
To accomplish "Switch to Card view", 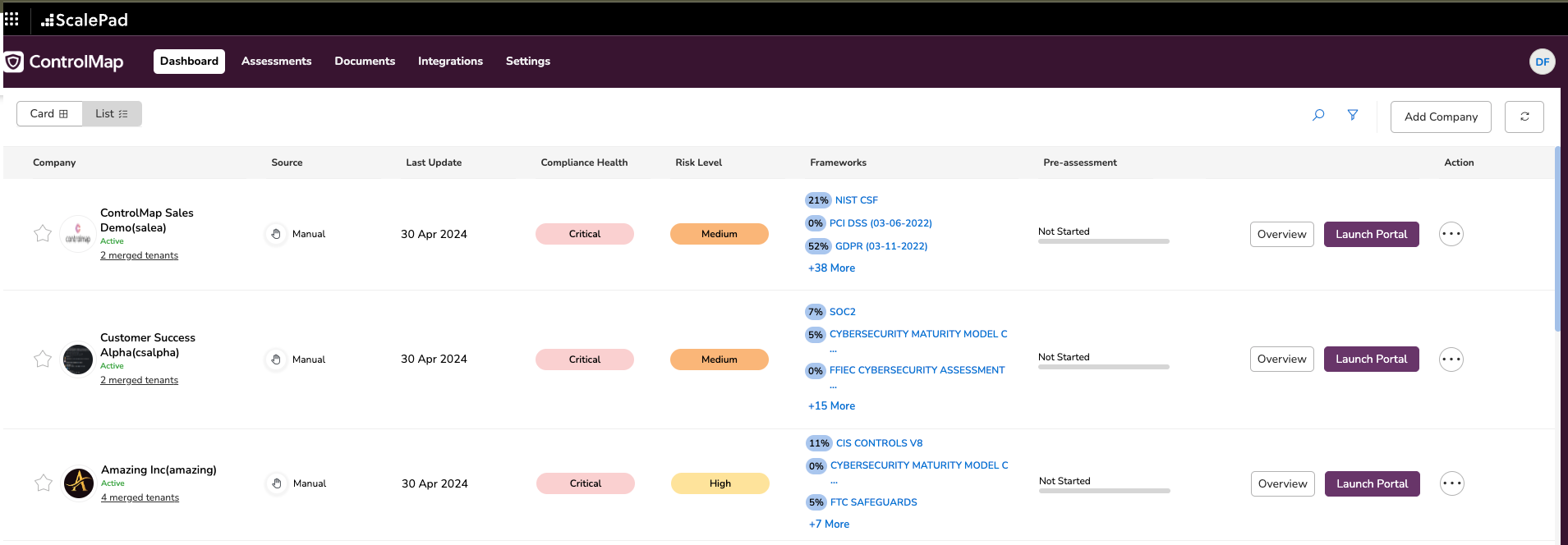I will tap(49, 113).
